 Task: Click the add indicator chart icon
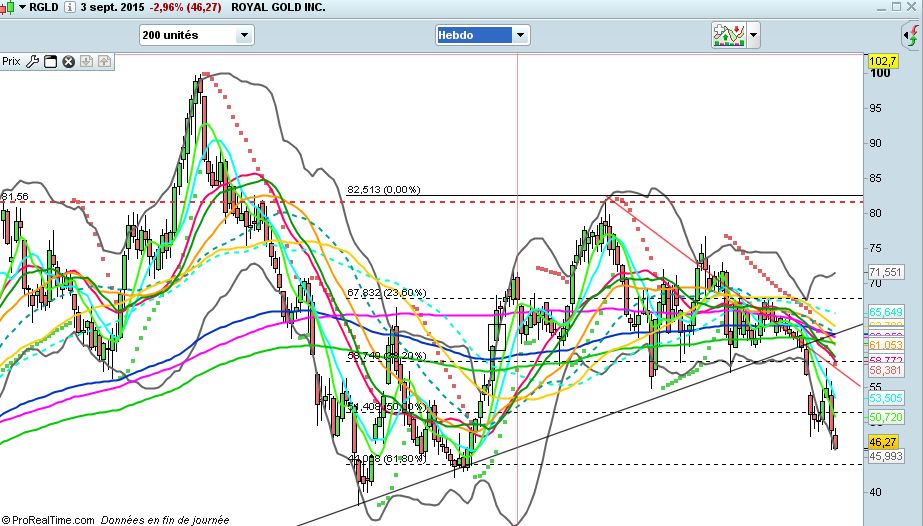pyautogui.click(x=729, y=35)
